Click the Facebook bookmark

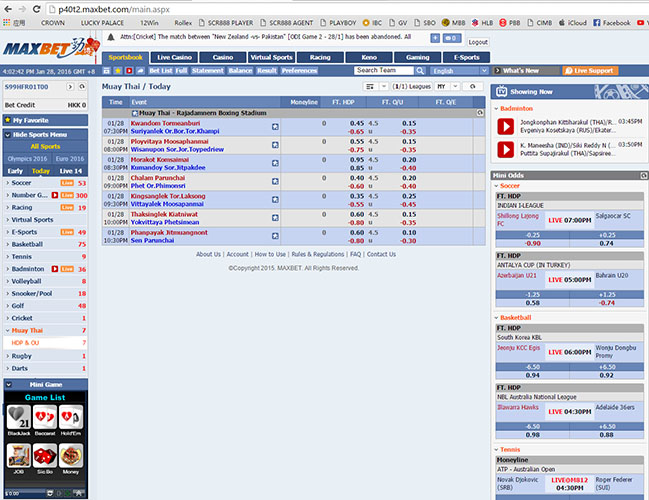tap(612, 23)
